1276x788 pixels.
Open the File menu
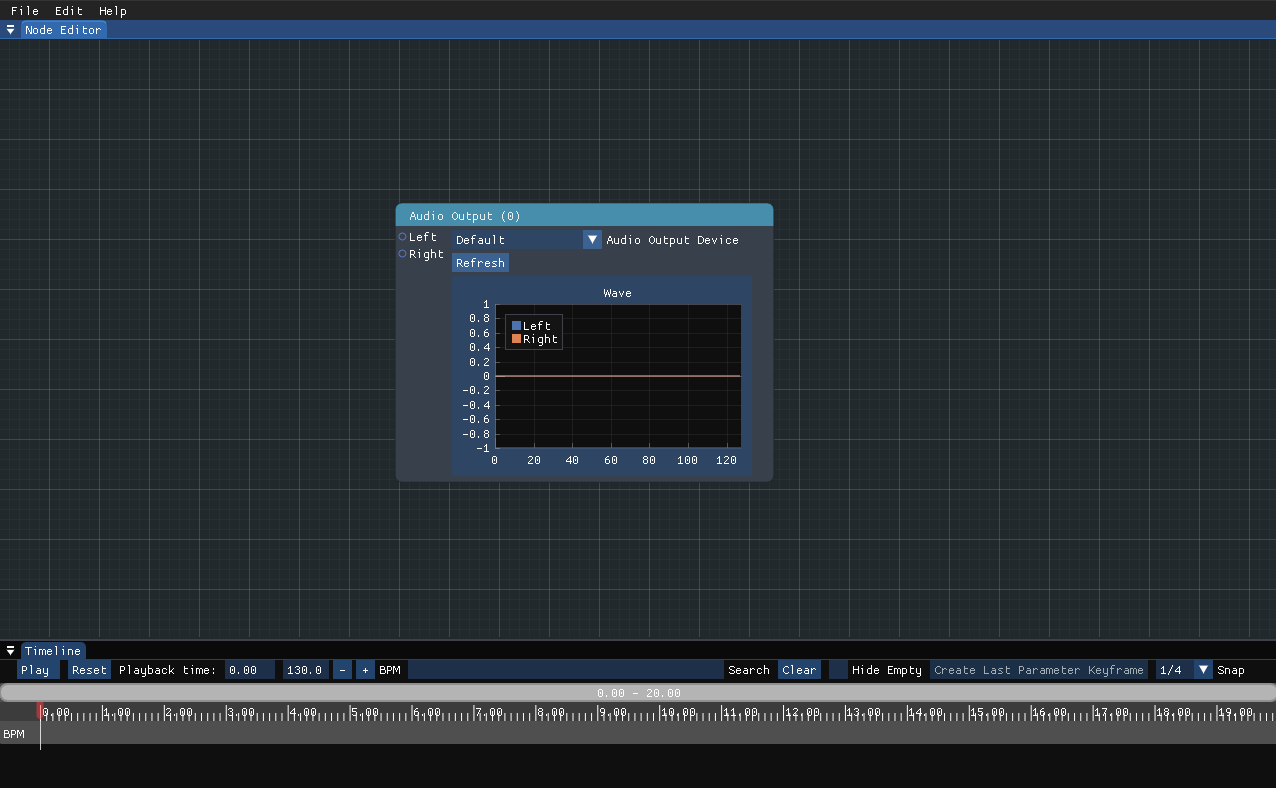[x=24, y=11]
